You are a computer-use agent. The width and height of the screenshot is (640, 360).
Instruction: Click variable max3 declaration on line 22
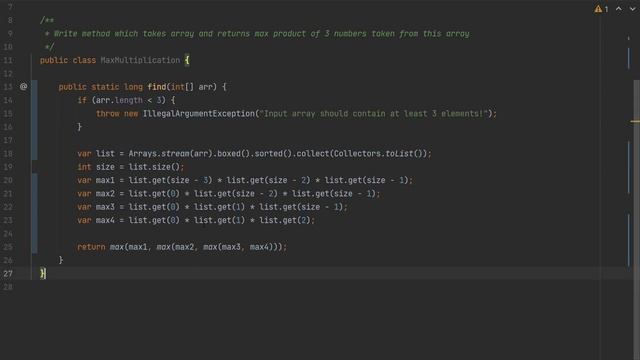tap(105, 207)
